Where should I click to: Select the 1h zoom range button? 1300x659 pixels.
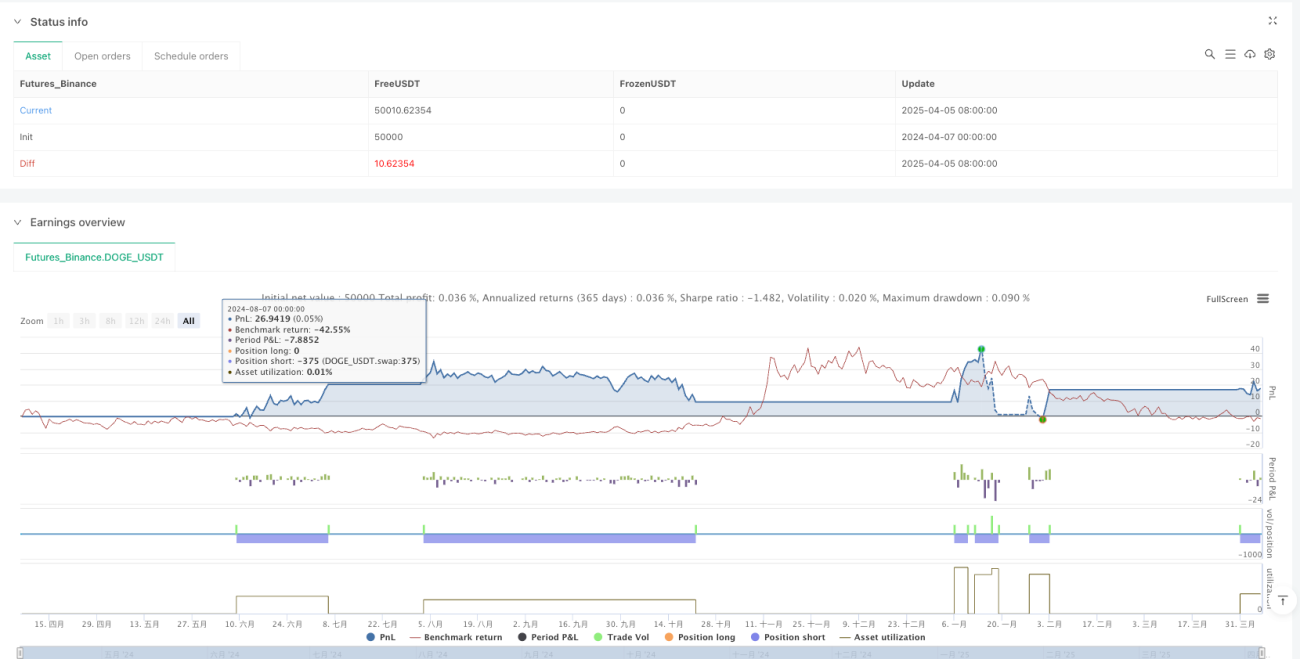pos(60,321)
